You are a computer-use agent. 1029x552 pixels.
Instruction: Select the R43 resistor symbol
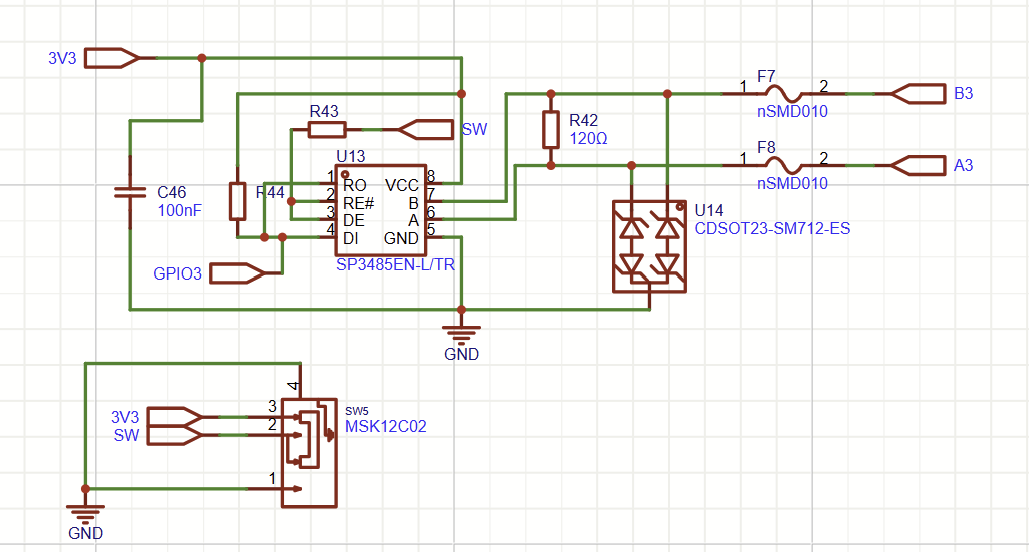coord(327,130)
